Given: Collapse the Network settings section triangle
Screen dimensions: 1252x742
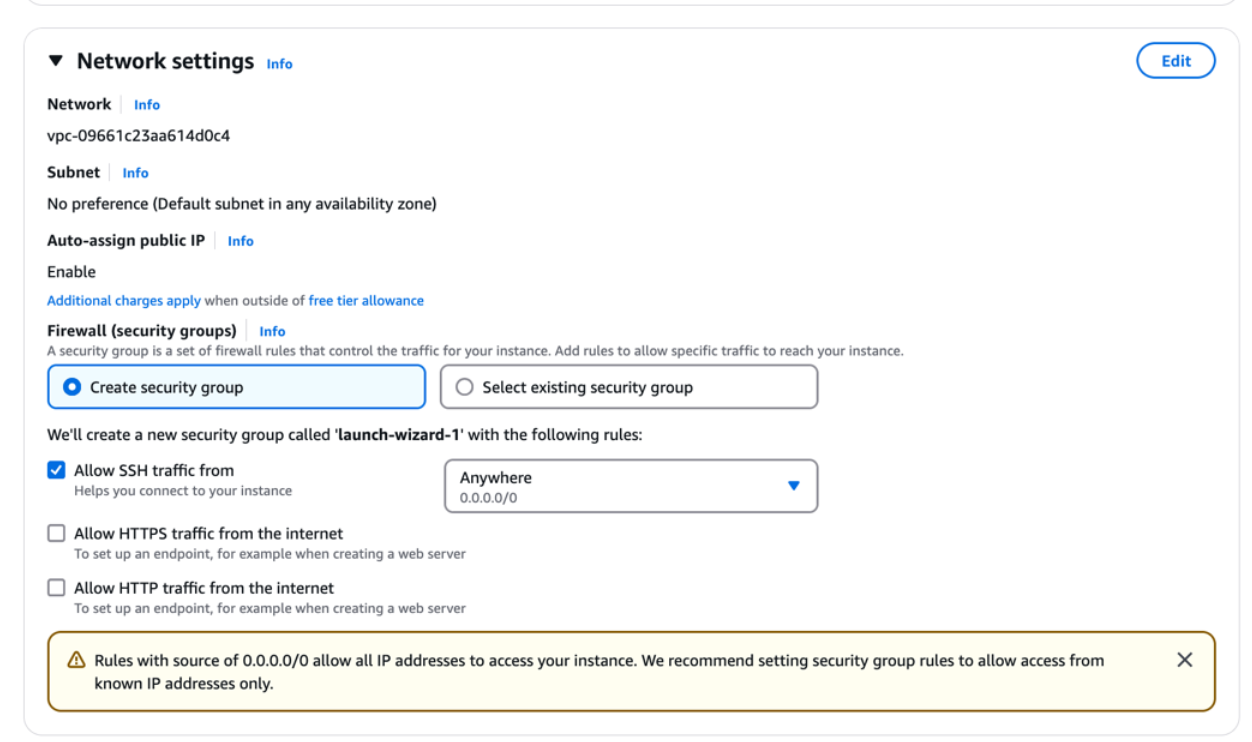Looking at the screenshot, I should (55, 62).
